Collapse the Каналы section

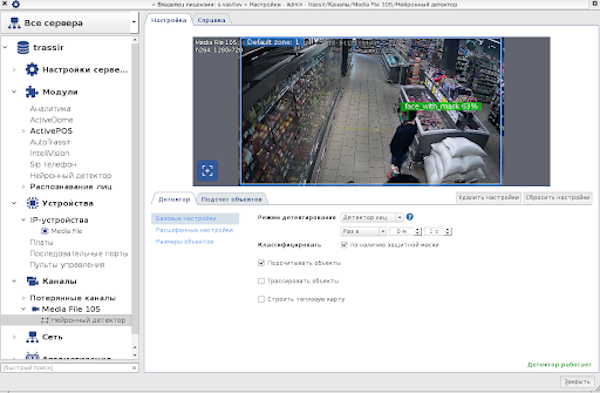(14, 281)
